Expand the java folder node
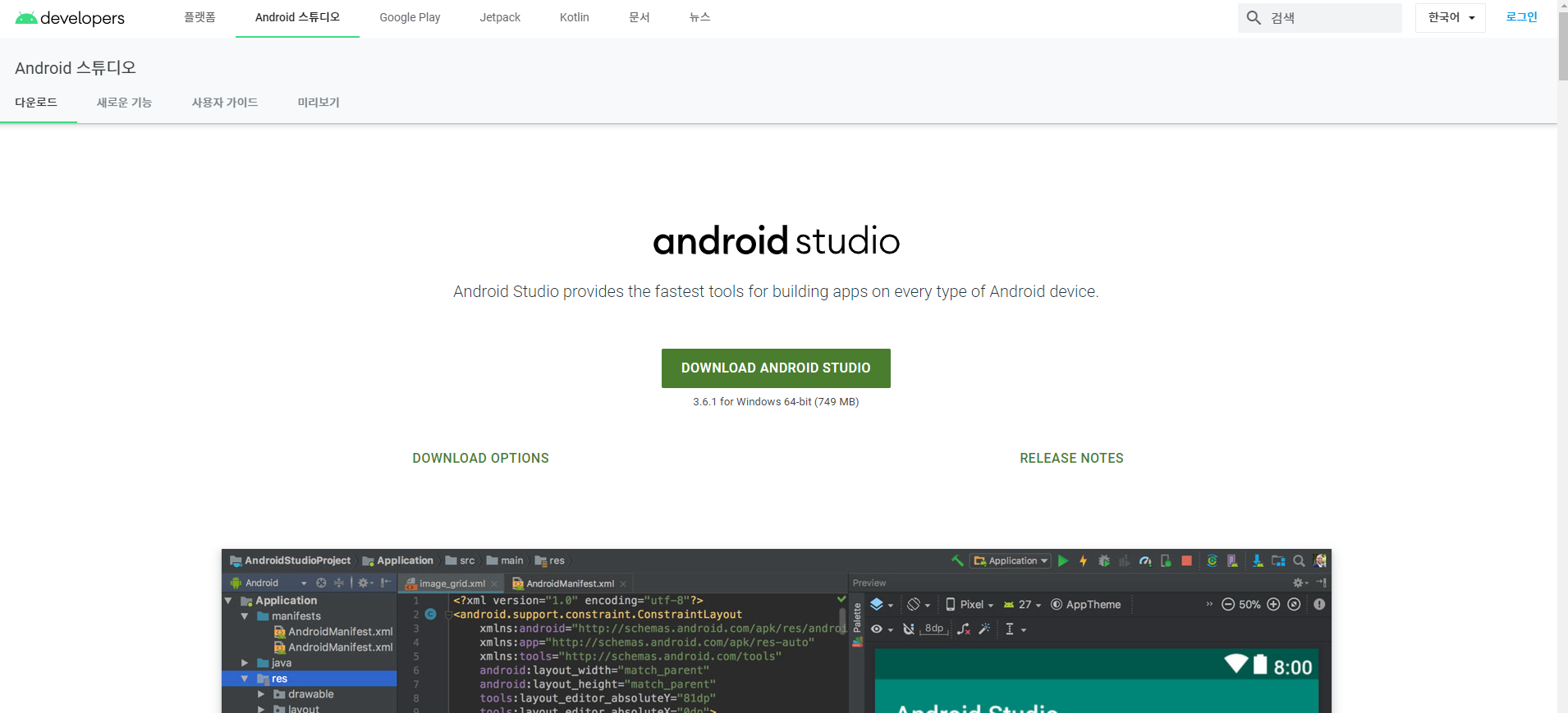Screen dimensions: 1568x713 pyautogui.click(x=245, y=663)
